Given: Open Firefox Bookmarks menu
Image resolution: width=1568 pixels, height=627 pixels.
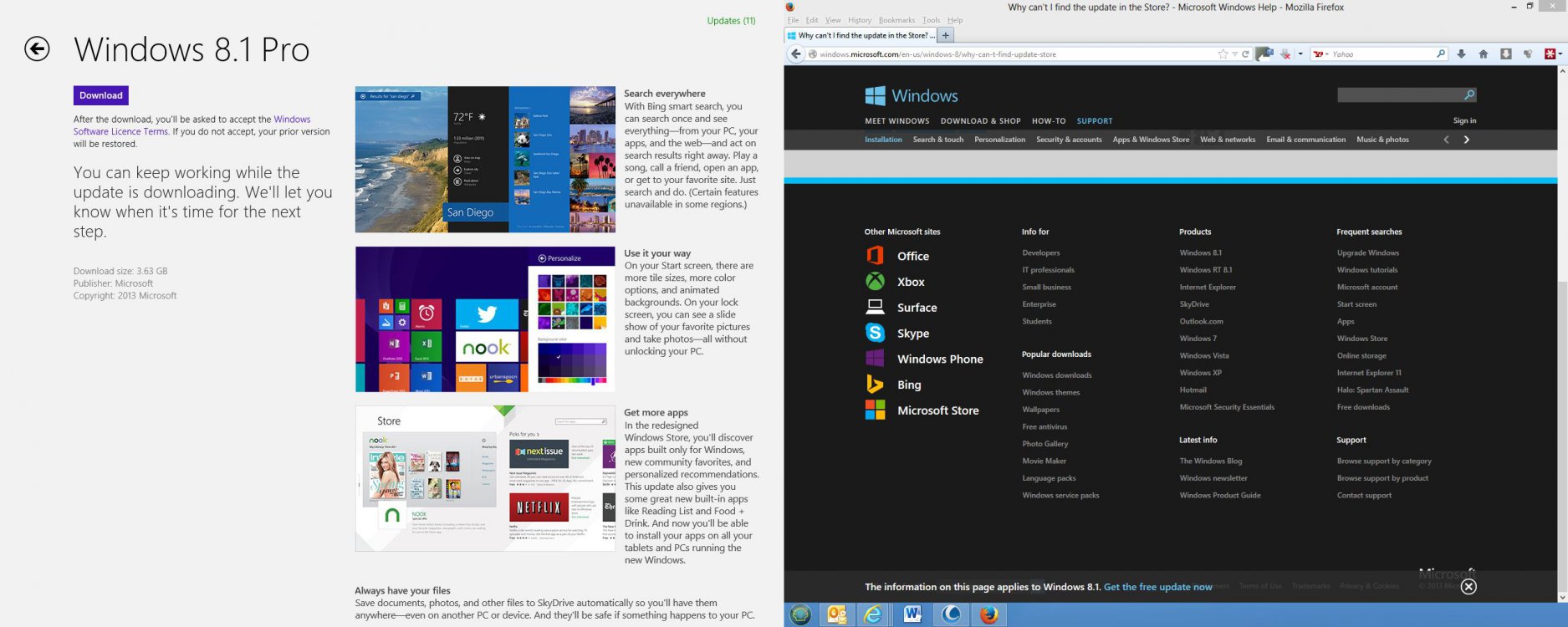Looking at the screenshot, I should (896, 20).
